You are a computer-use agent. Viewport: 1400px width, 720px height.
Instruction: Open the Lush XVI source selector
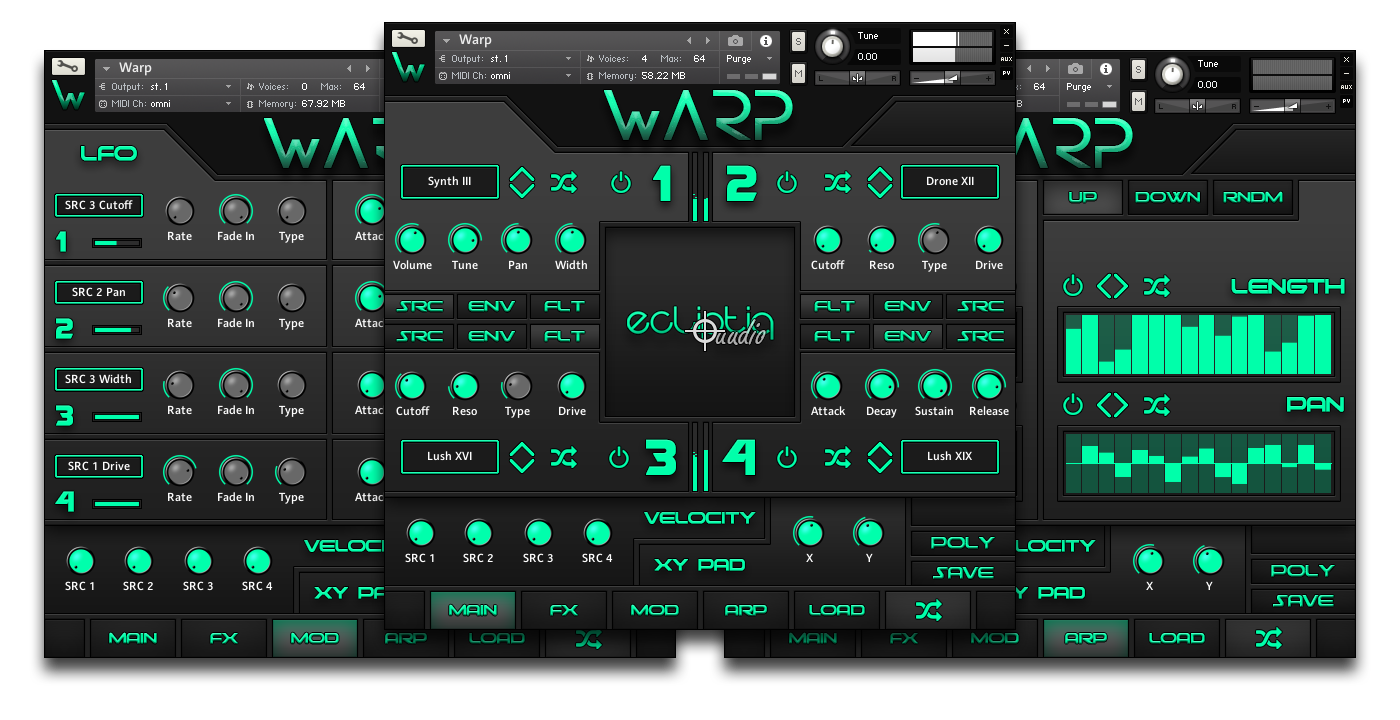click(x=450, y=456)
